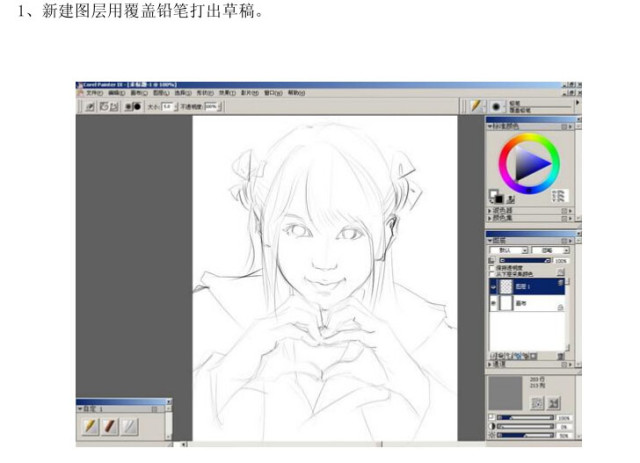Collapse the 标准颜色 color panel

490,127
